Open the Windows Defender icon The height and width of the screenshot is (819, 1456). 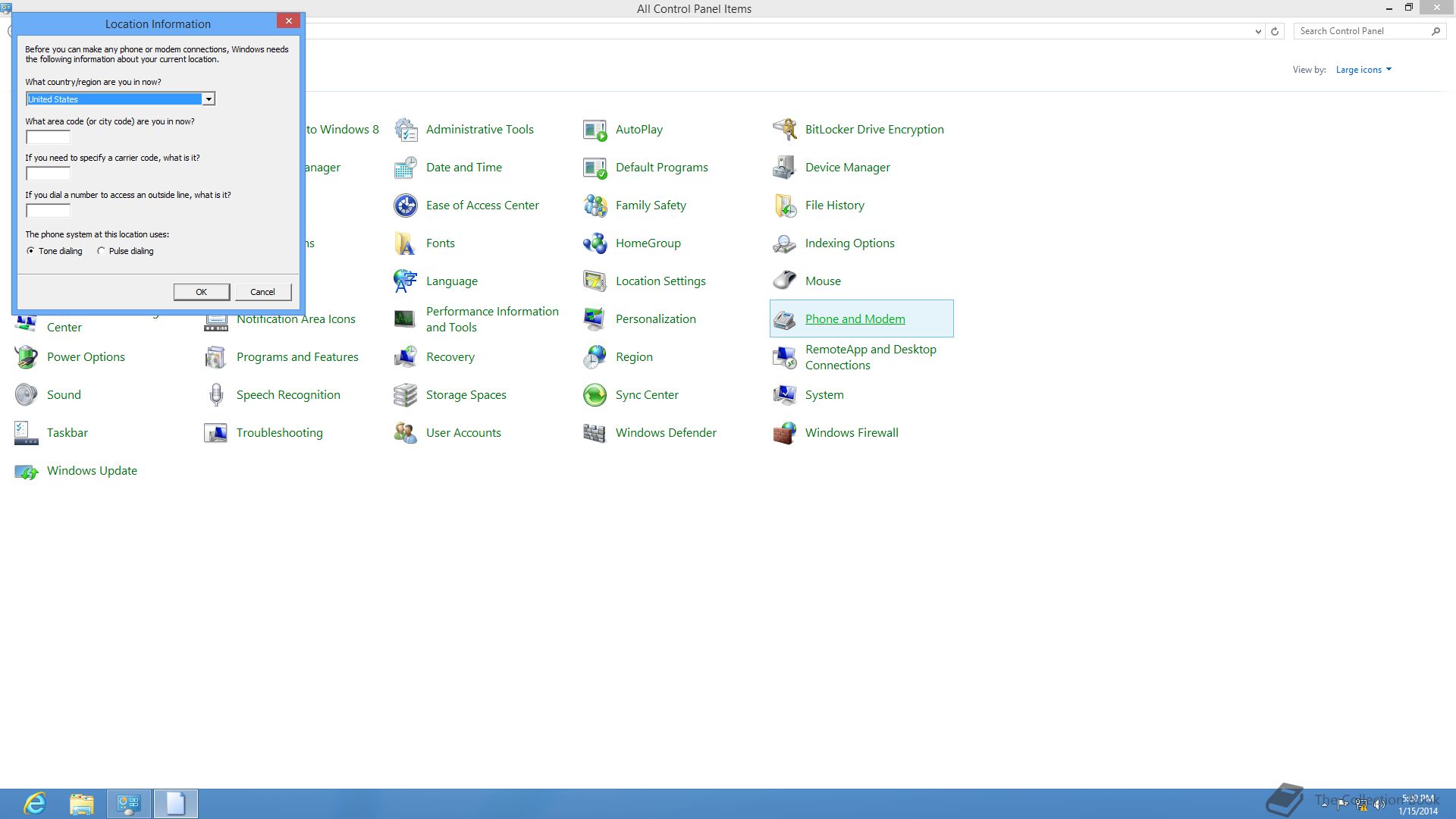[x=595, y=433]
